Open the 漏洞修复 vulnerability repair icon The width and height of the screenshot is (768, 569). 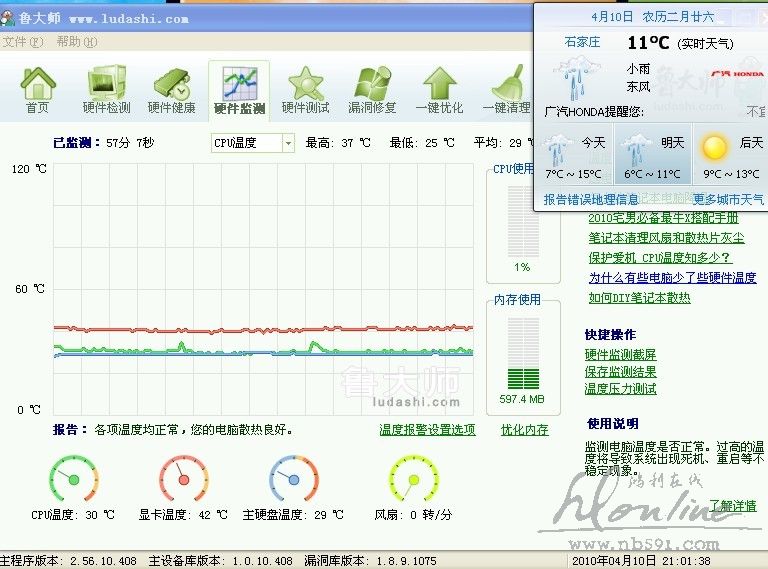[372, 90]
